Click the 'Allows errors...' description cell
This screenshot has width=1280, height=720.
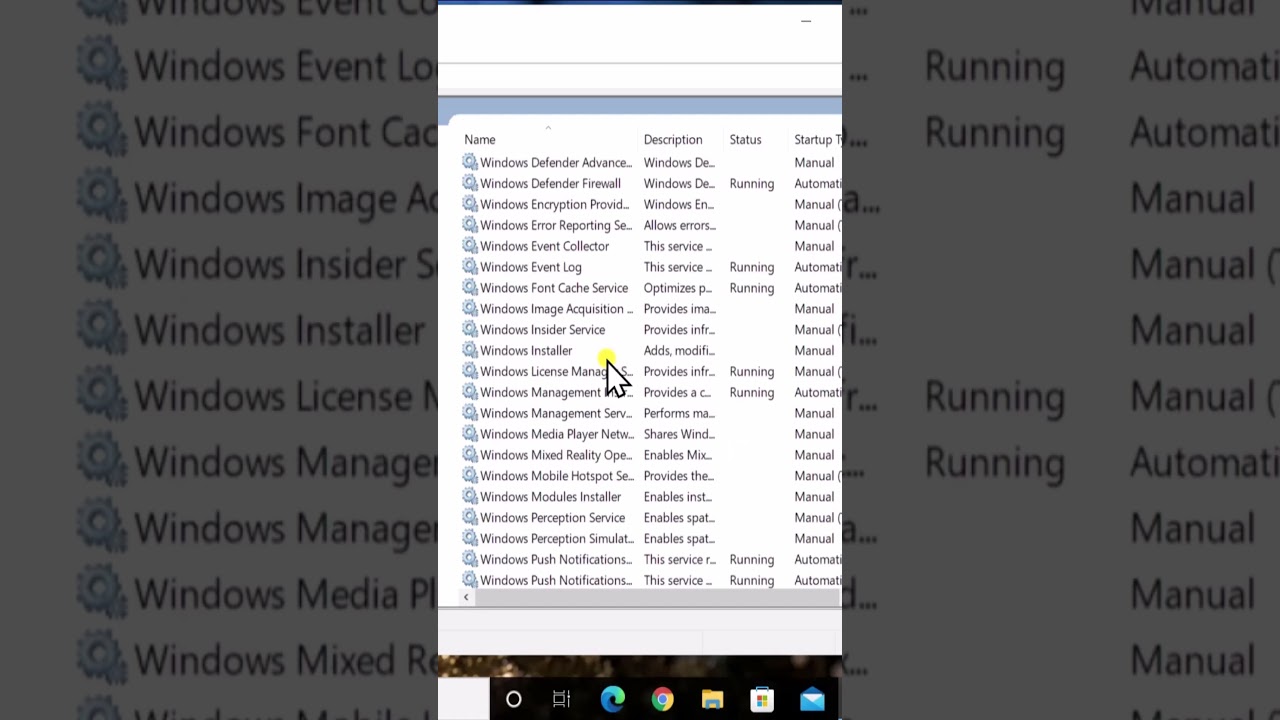(x=680, y=225)
